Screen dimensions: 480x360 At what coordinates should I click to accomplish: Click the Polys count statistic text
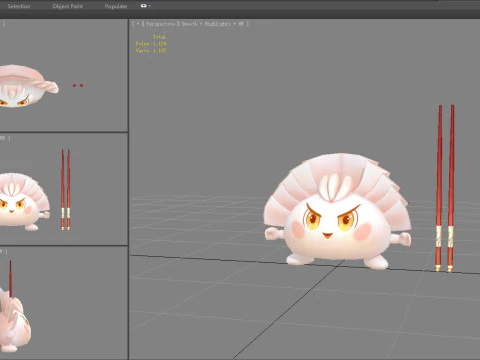click(151, 44)
